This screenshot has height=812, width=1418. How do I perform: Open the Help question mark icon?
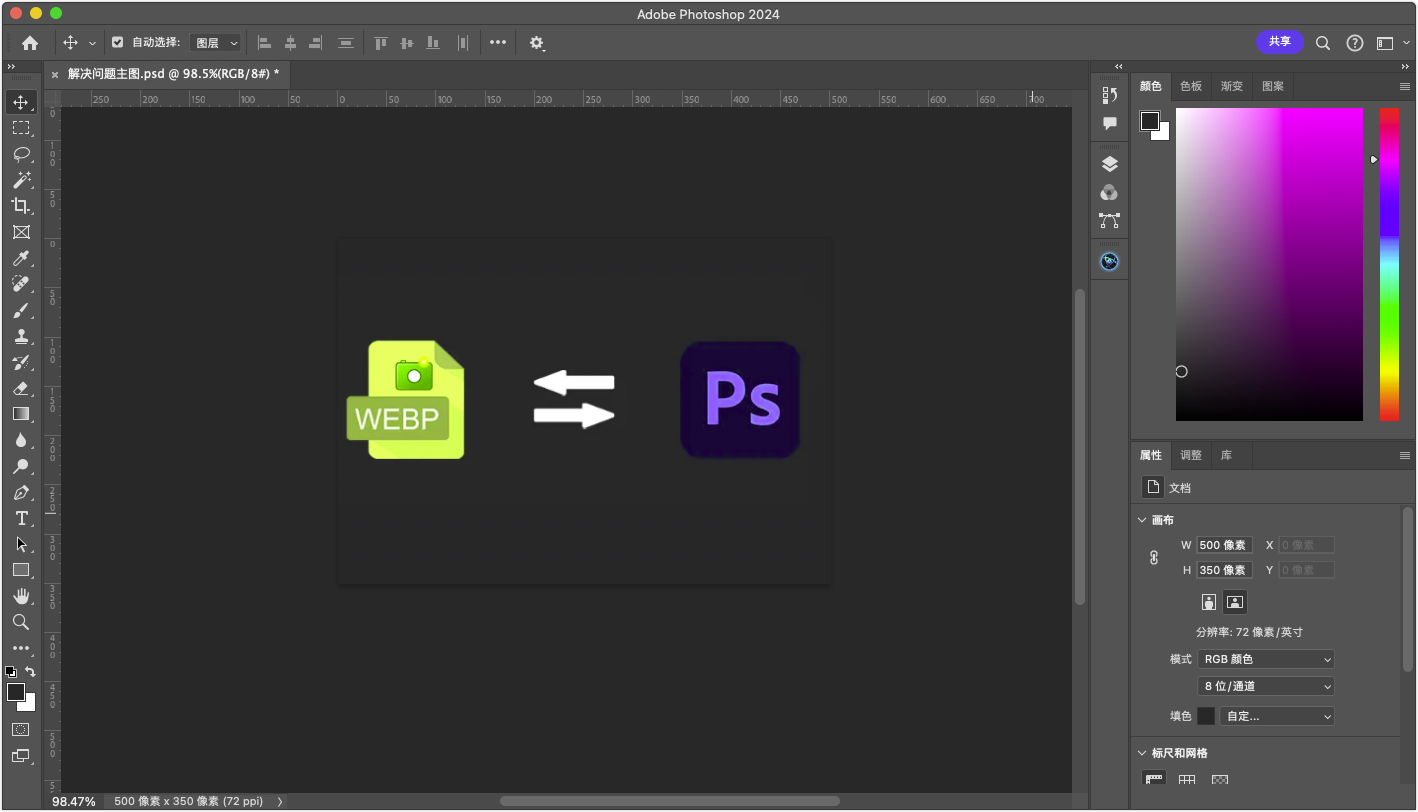tap(1354, 43)
